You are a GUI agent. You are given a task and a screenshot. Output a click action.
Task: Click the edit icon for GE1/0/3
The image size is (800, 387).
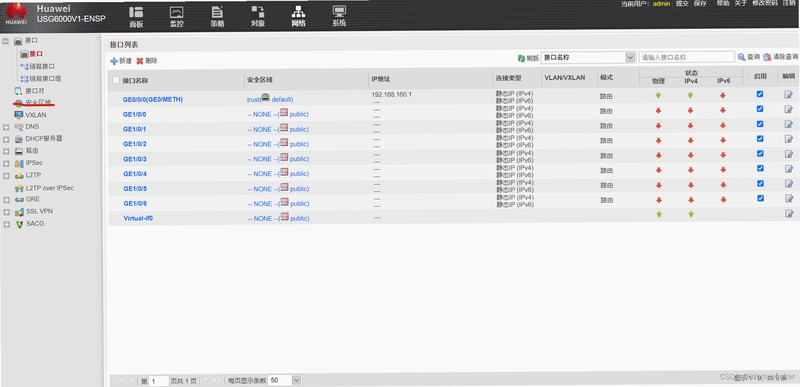788,153
